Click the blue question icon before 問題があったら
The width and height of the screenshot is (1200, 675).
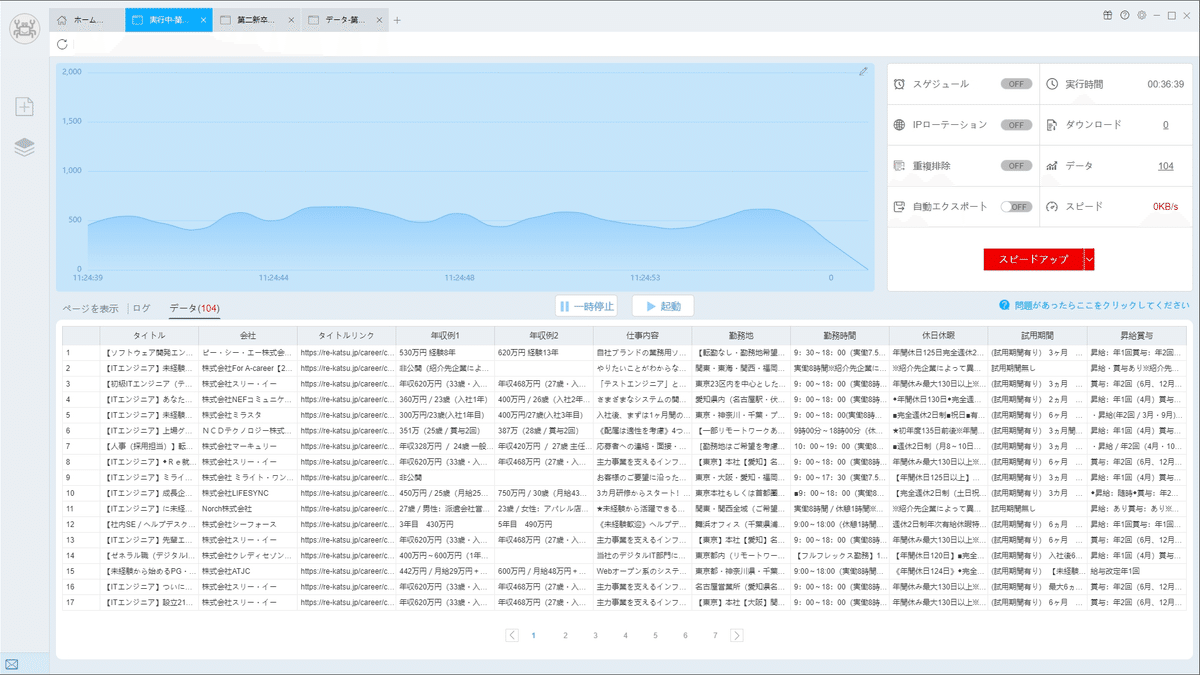(x=1004, y=305)
